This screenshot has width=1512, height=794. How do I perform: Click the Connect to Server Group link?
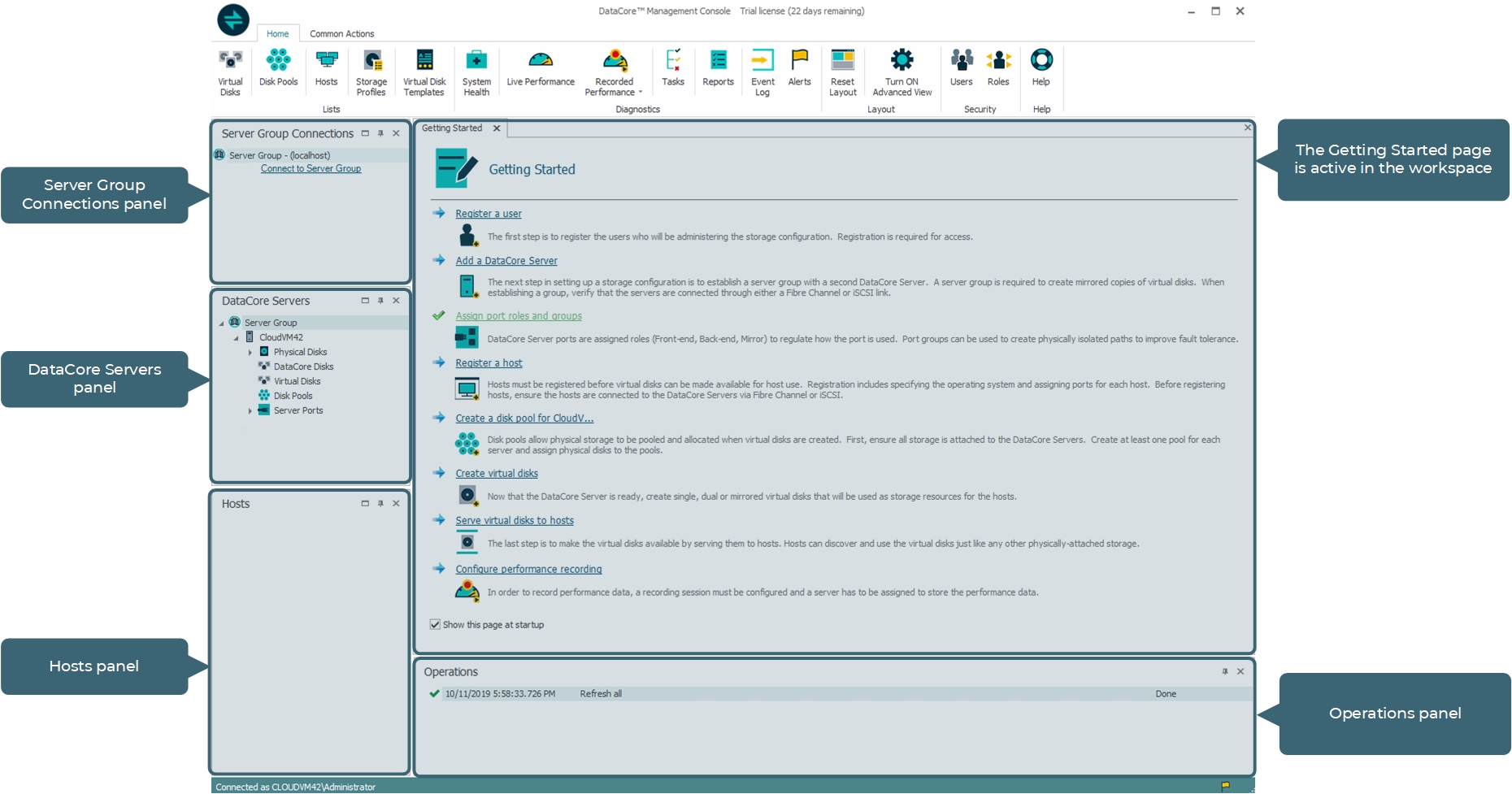pos(311,168)
